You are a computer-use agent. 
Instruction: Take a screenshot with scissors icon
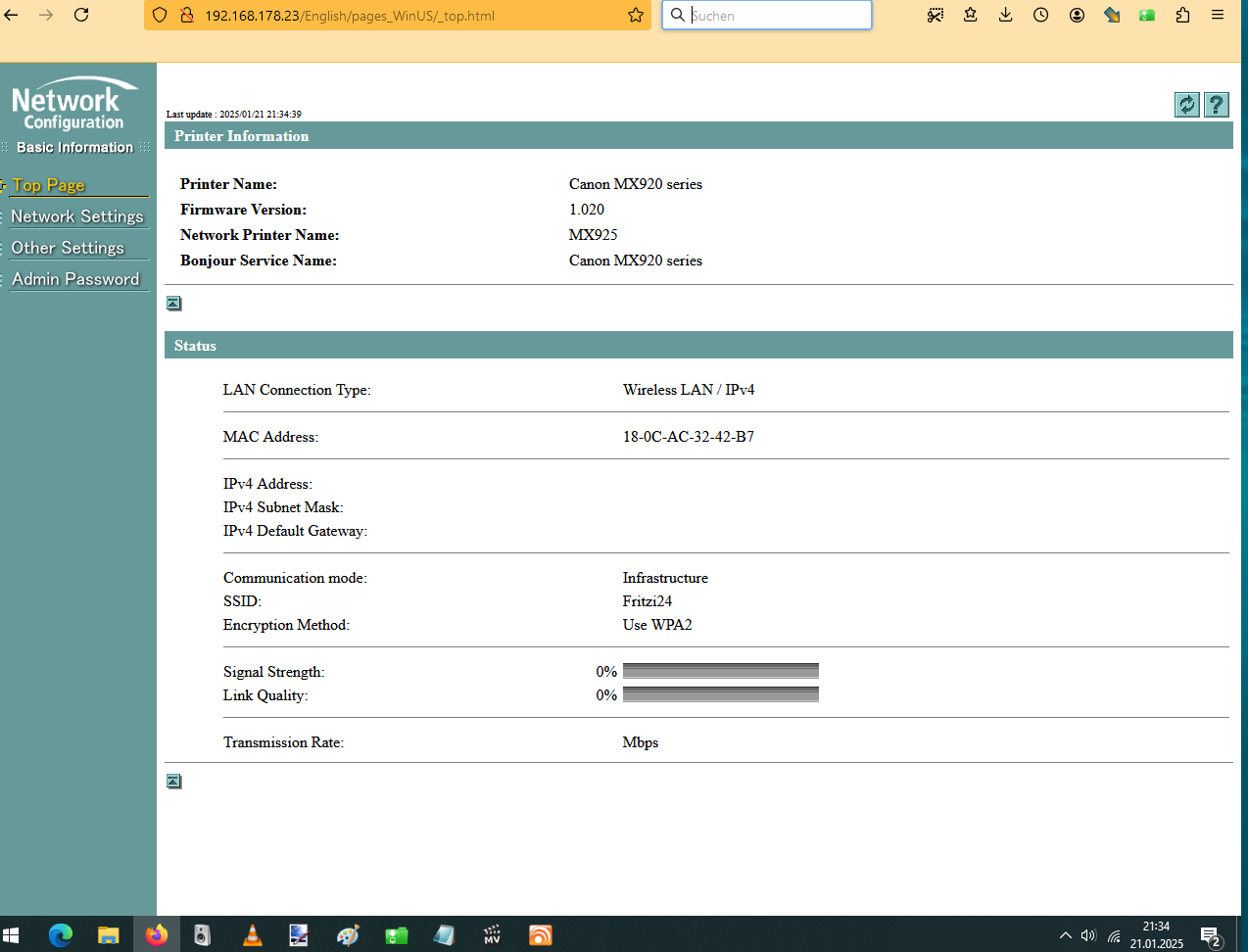click(x=936, y=15)
